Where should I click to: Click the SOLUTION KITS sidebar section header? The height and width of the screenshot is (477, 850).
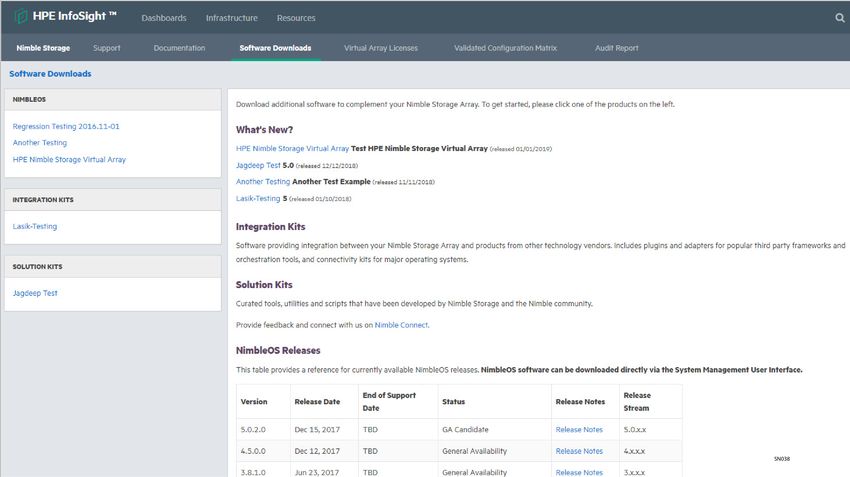click(x=113, y=267)
